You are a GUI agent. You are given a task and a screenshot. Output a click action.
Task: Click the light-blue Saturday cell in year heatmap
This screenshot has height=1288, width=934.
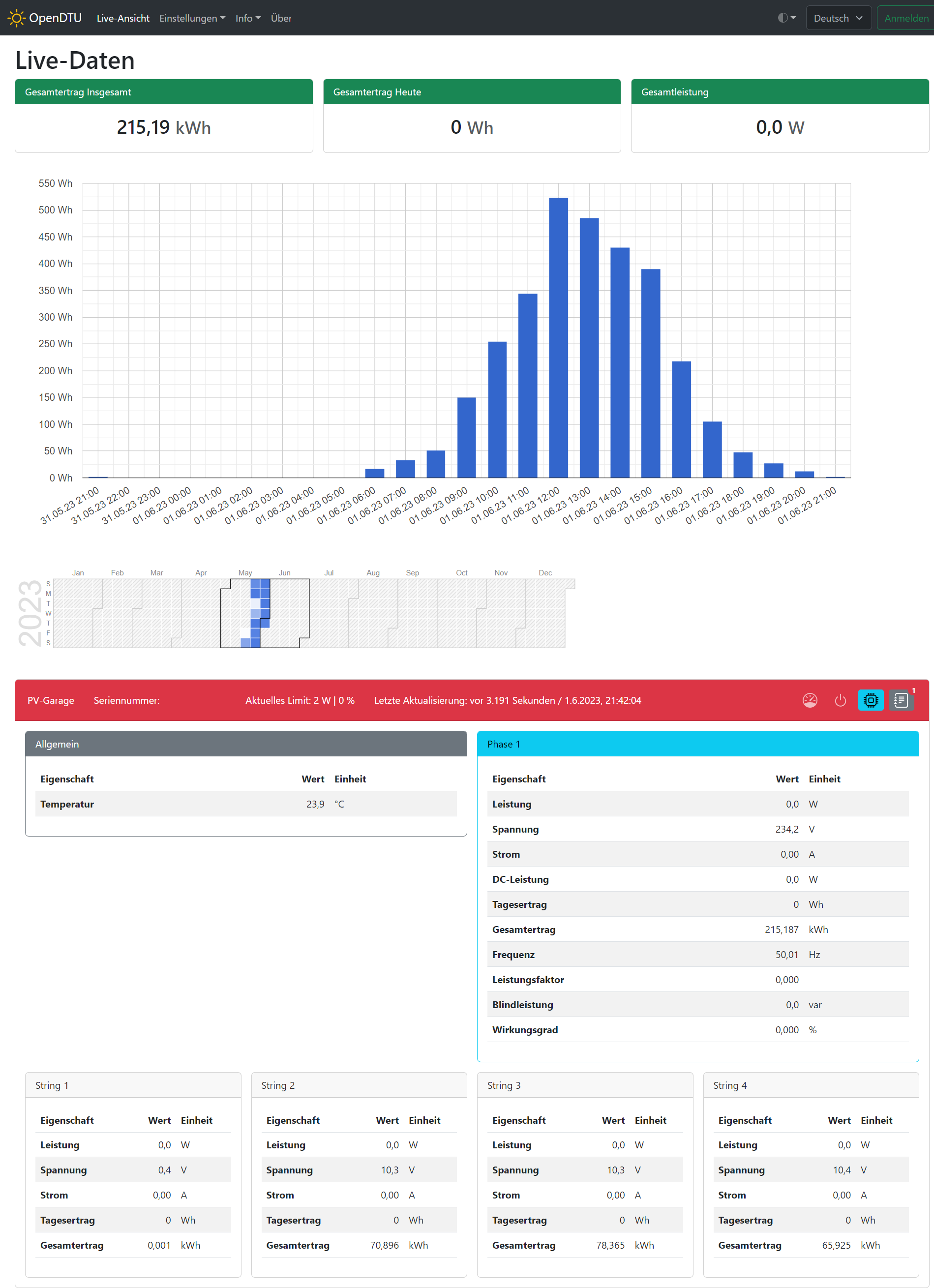pyautogui.click(x=245, y=643)
